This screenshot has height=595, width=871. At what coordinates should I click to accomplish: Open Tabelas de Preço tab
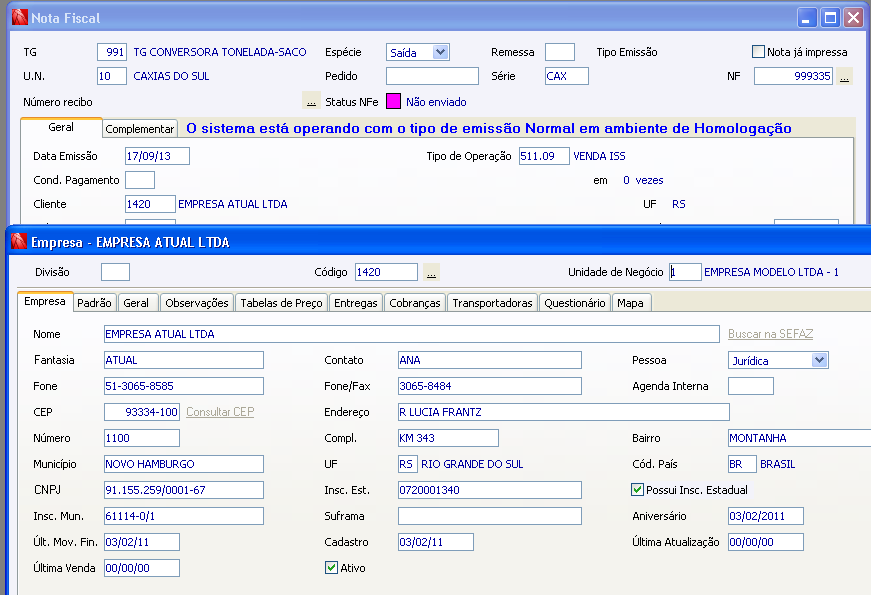tap(281, 303)
